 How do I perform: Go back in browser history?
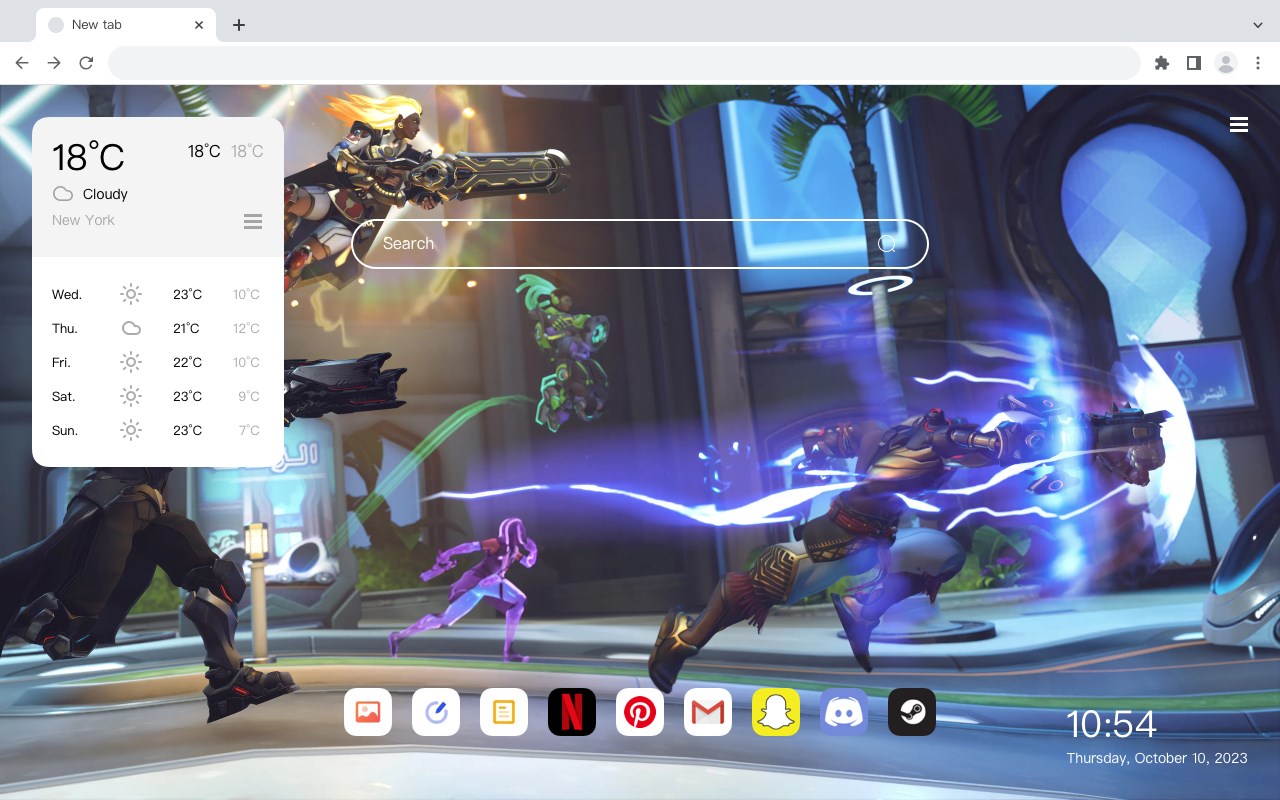tap(22, 63)
